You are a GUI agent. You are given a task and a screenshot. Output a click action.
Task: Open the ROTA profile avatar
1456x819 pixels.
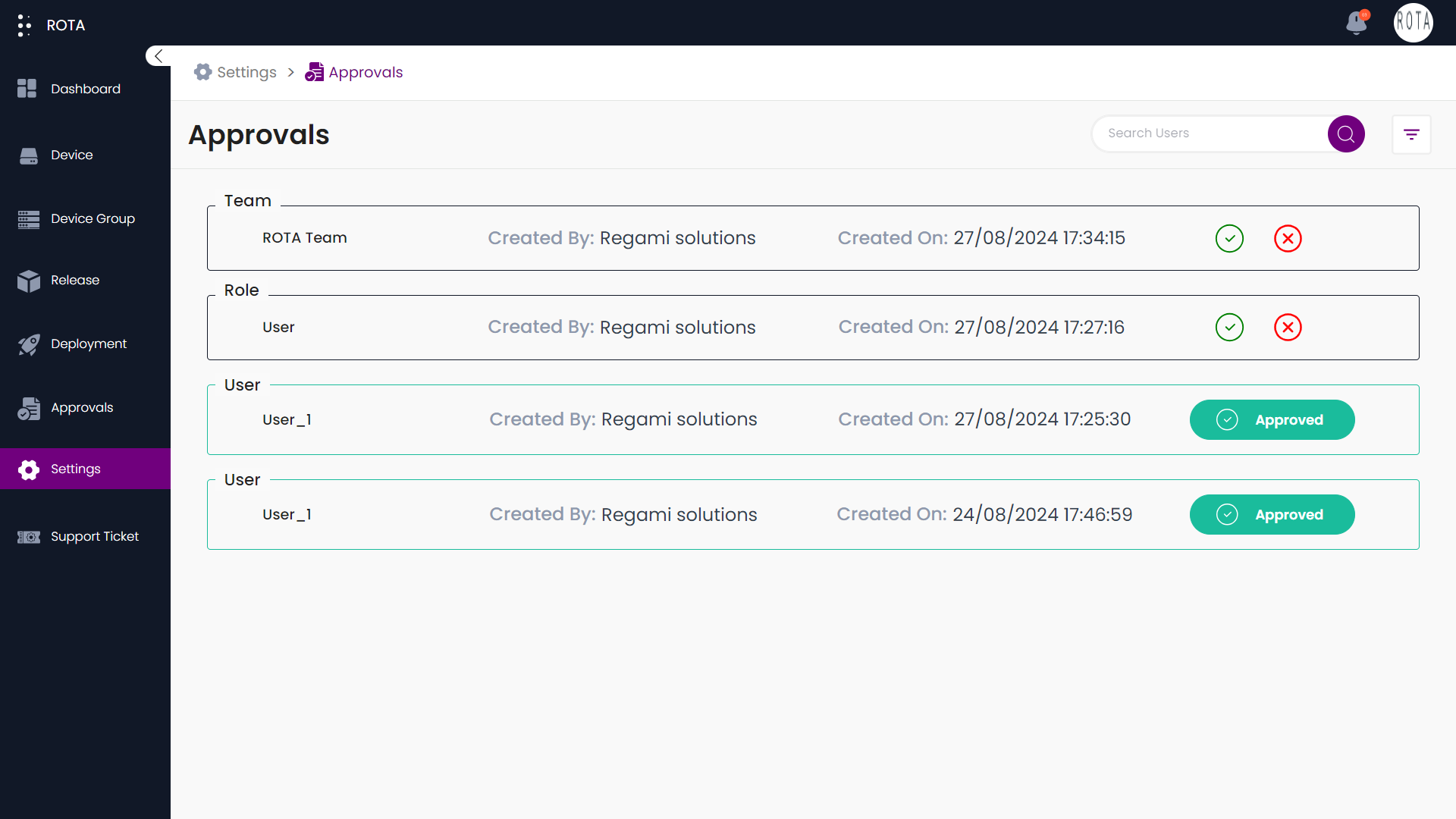(x=1413, y=23)
